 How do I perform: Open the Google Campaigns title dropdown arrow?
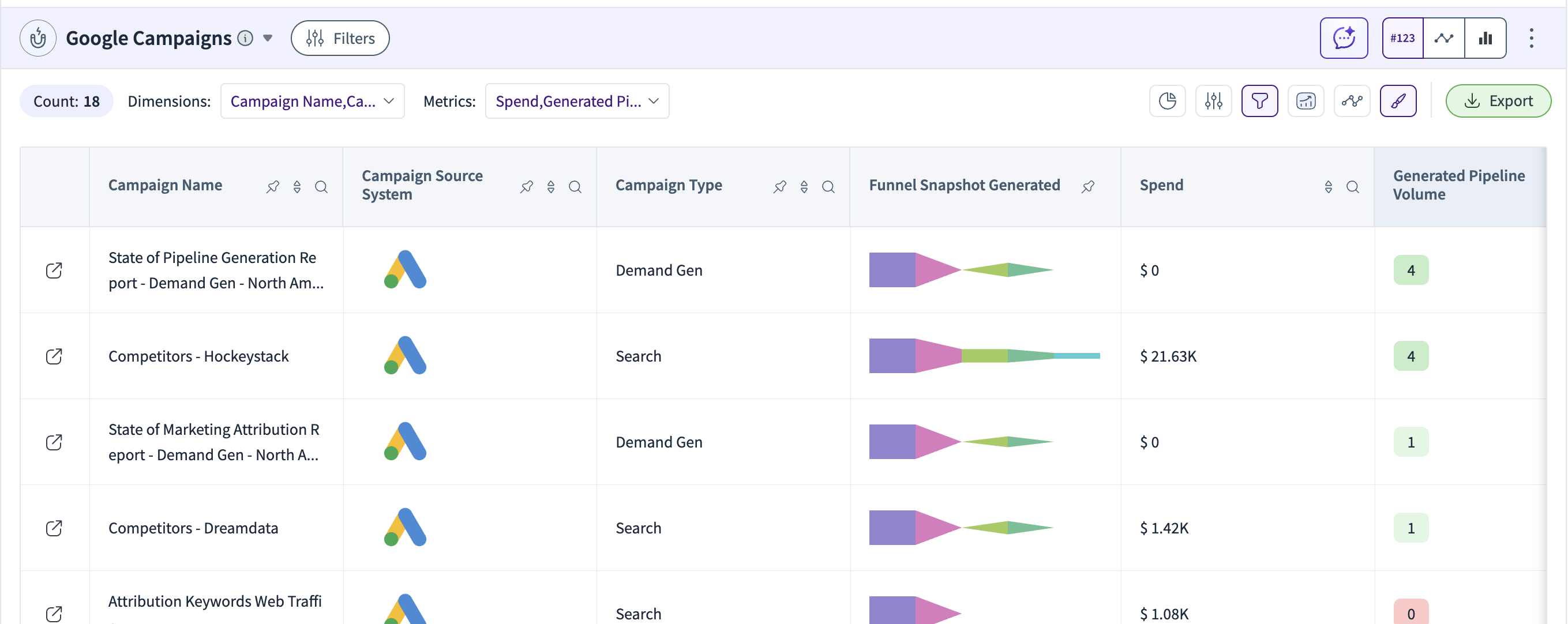pos(267,37)
